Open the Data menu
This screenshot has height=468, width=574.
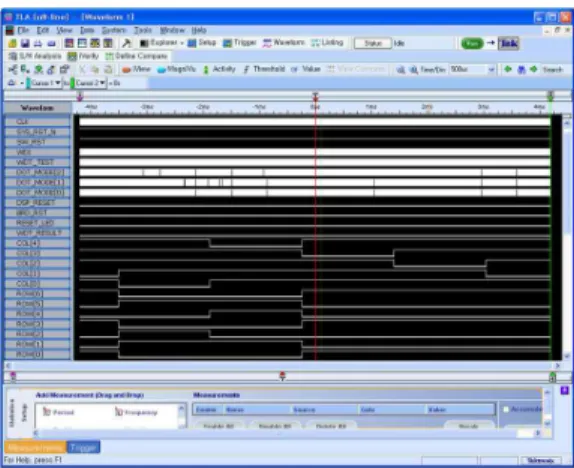87,30
